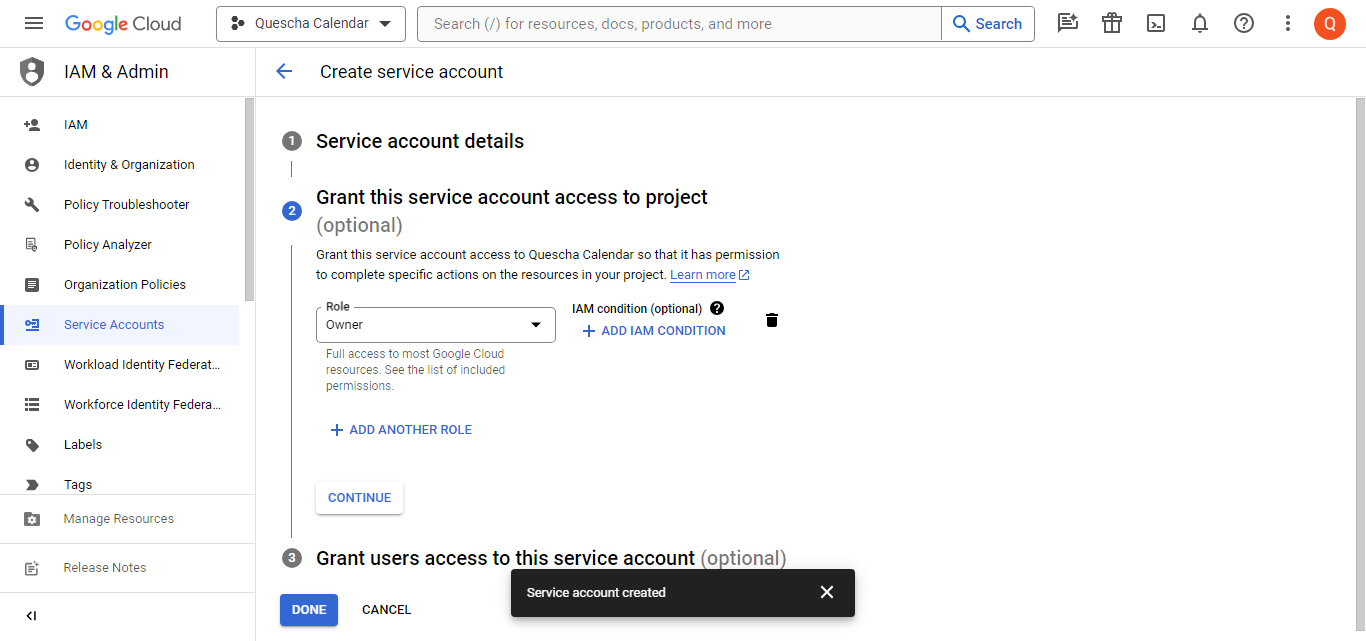Click the search resources input field

click(x=680, y=24)
